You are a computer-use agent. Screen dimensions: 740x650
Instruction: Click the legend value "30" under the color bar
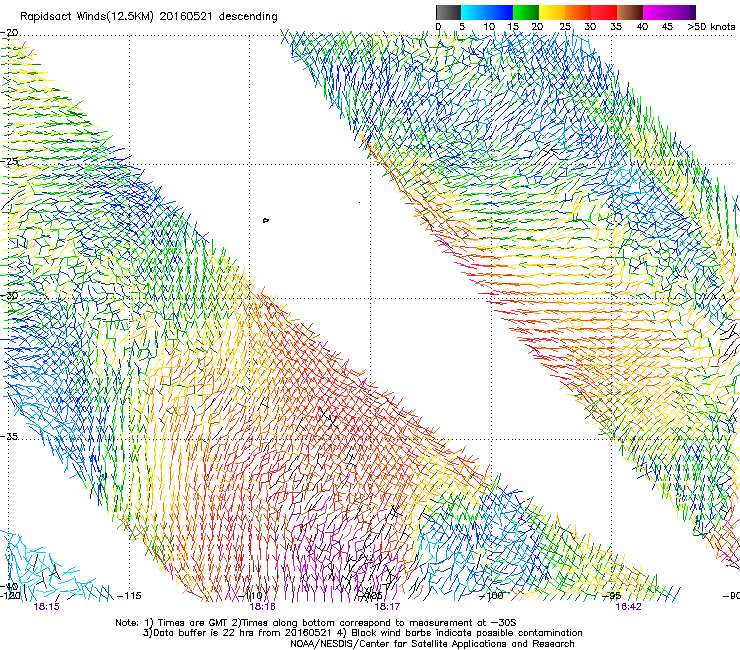590,26
